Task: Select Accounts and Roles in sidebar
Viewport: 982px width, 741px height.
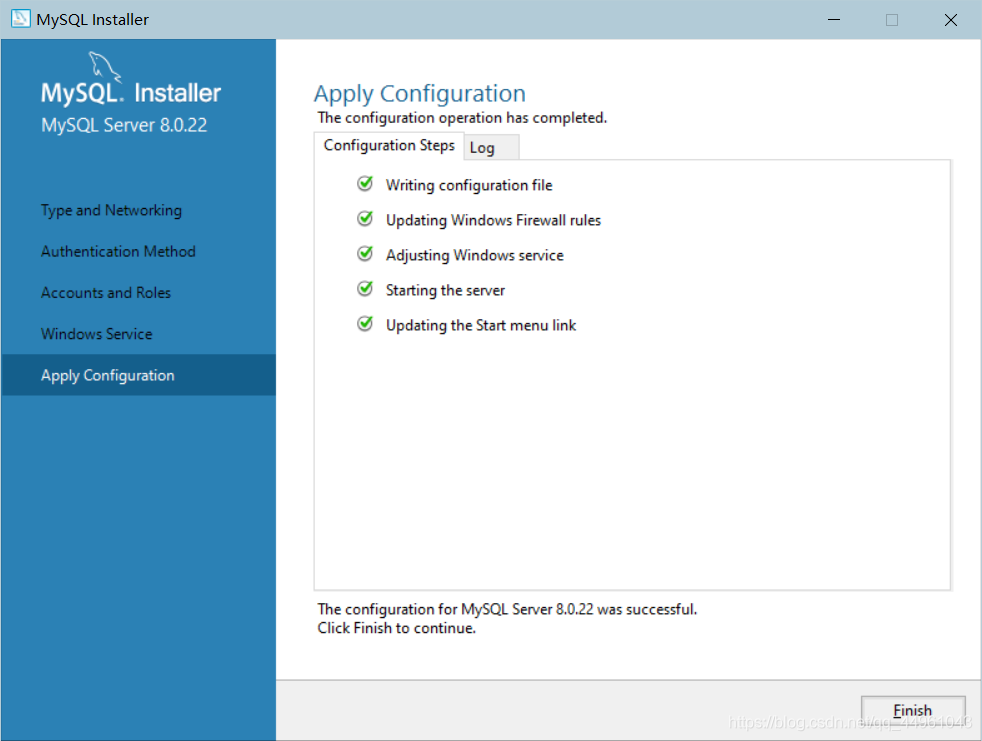Action: [x=106, y=292]
